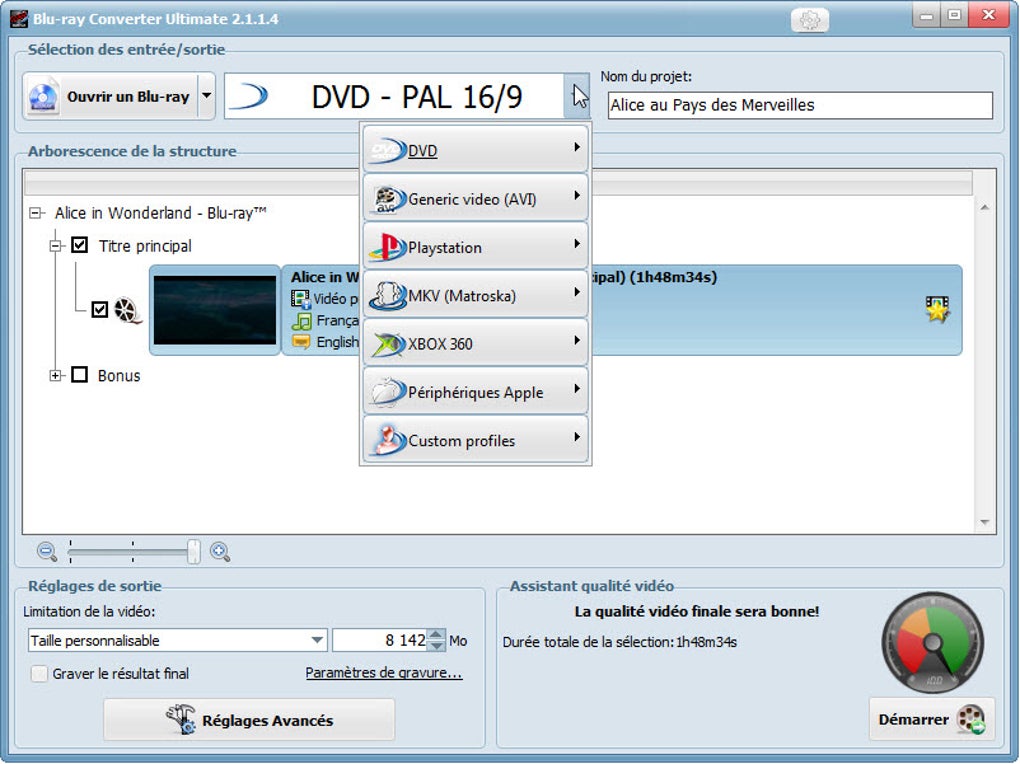Increase the size limit with up arrow

[437, 634]
